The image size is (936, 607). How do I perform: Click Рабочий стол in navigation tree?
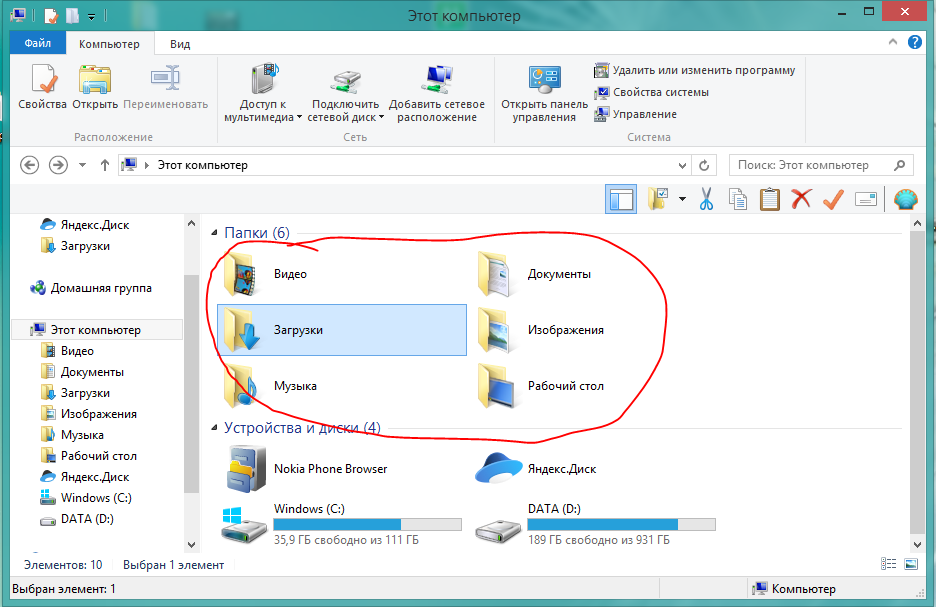tap(89, 456)
